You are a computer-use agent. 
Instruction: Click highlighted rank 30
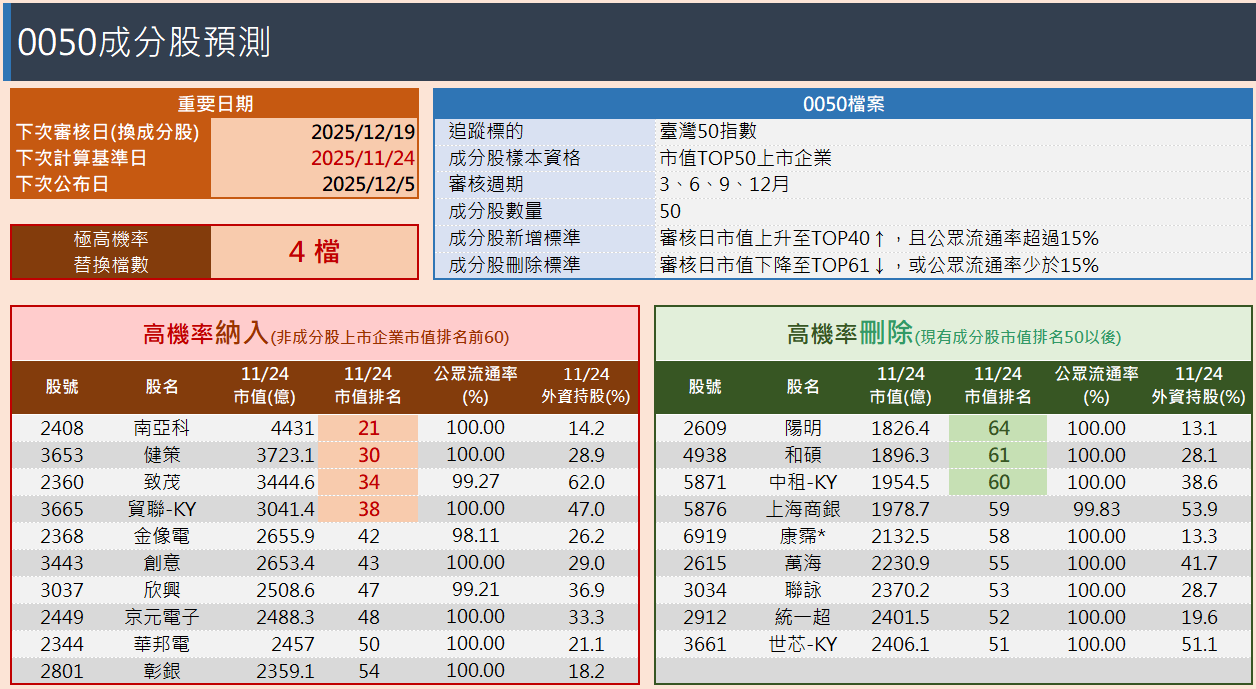368,455
